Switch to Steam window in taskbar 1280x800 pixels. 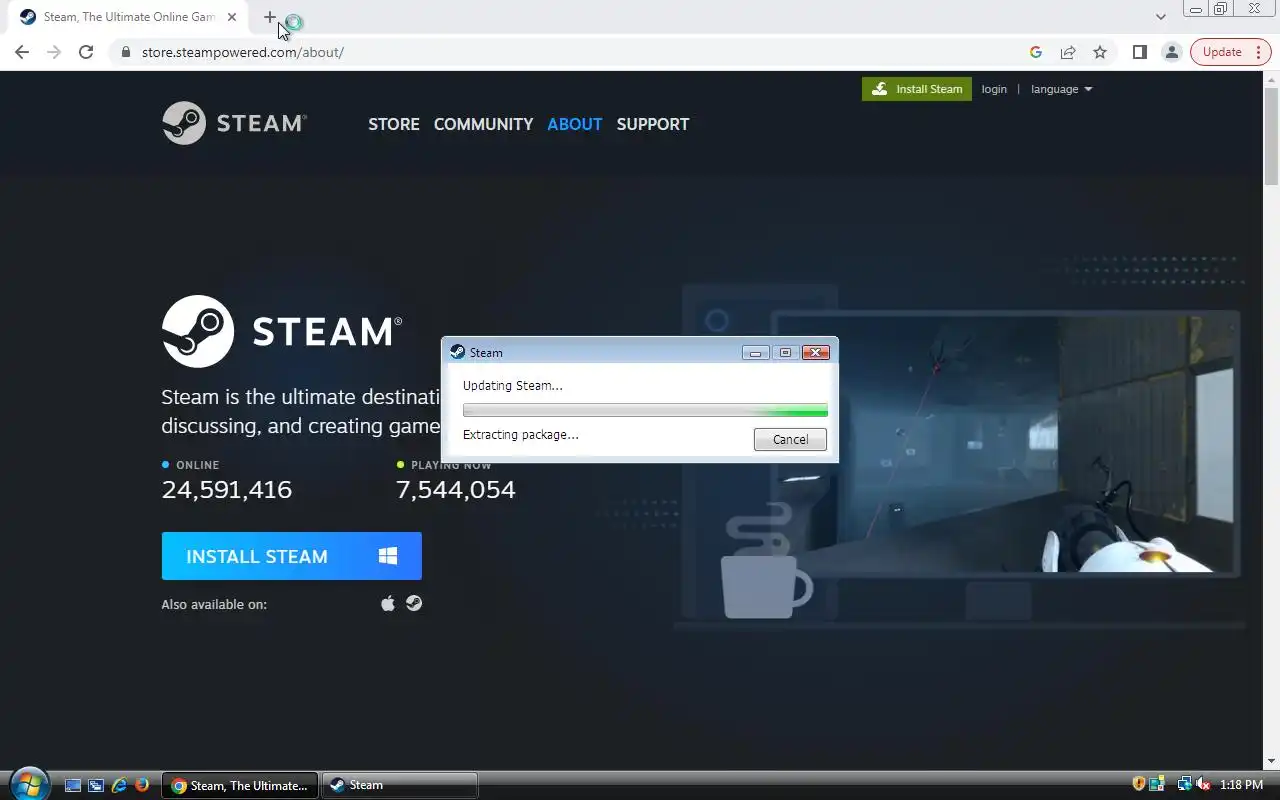[400, 785]
